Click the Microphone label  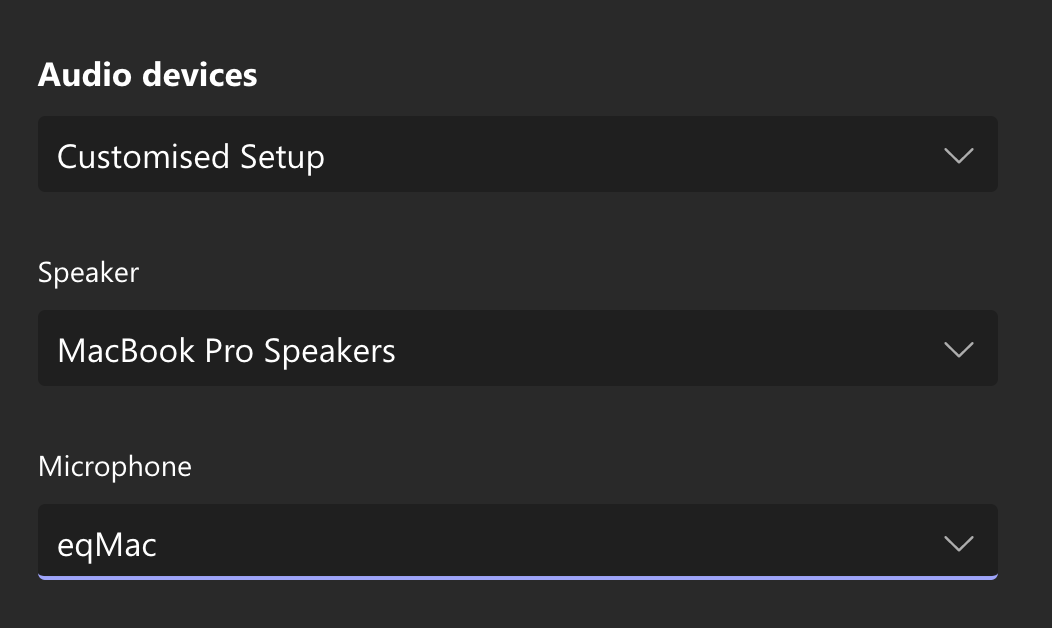point(114,467)
